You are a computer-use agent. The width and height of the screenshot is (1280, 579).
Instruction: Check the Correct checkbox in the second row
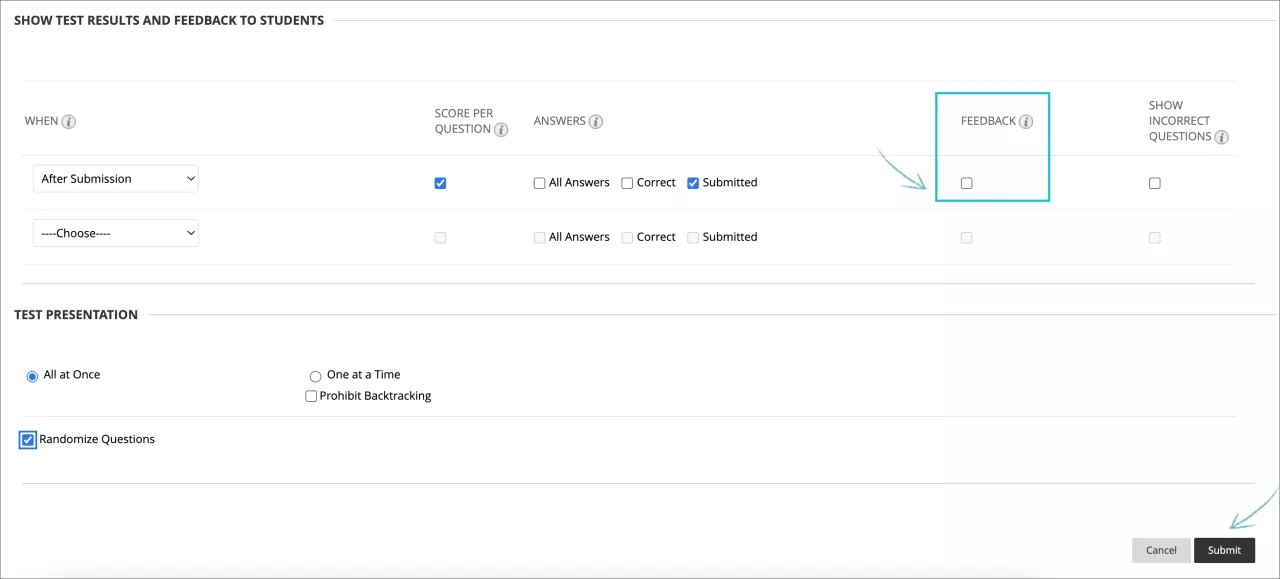627,237
